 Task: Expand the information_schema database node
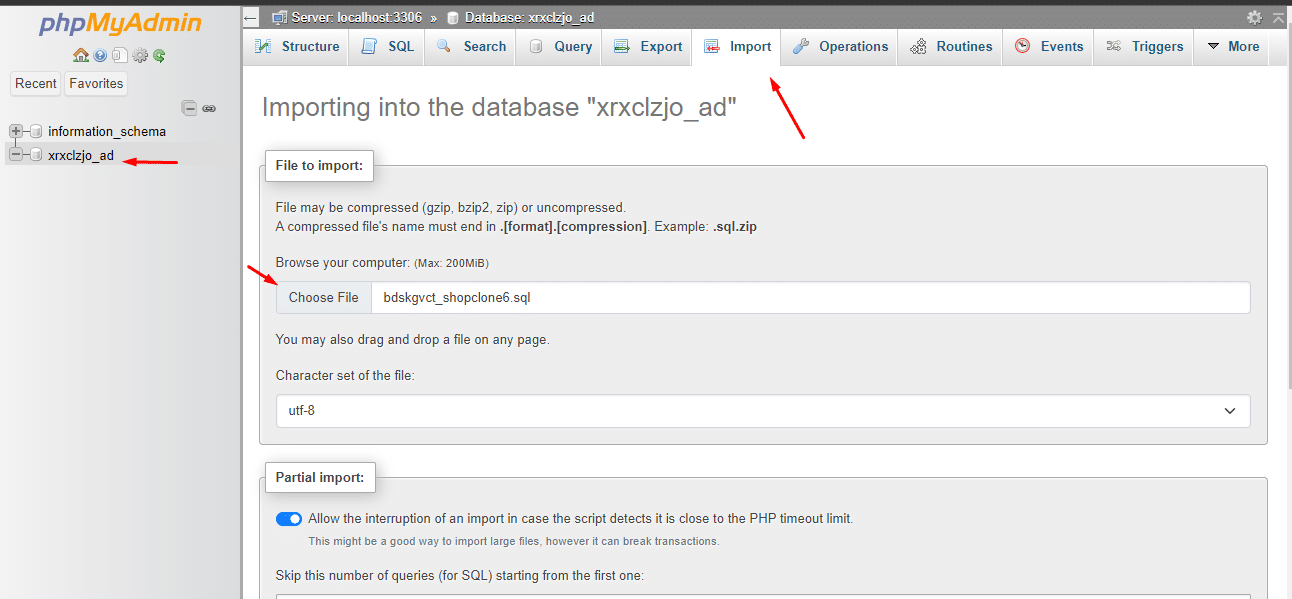pyautogui.click(x=16, y=131)
